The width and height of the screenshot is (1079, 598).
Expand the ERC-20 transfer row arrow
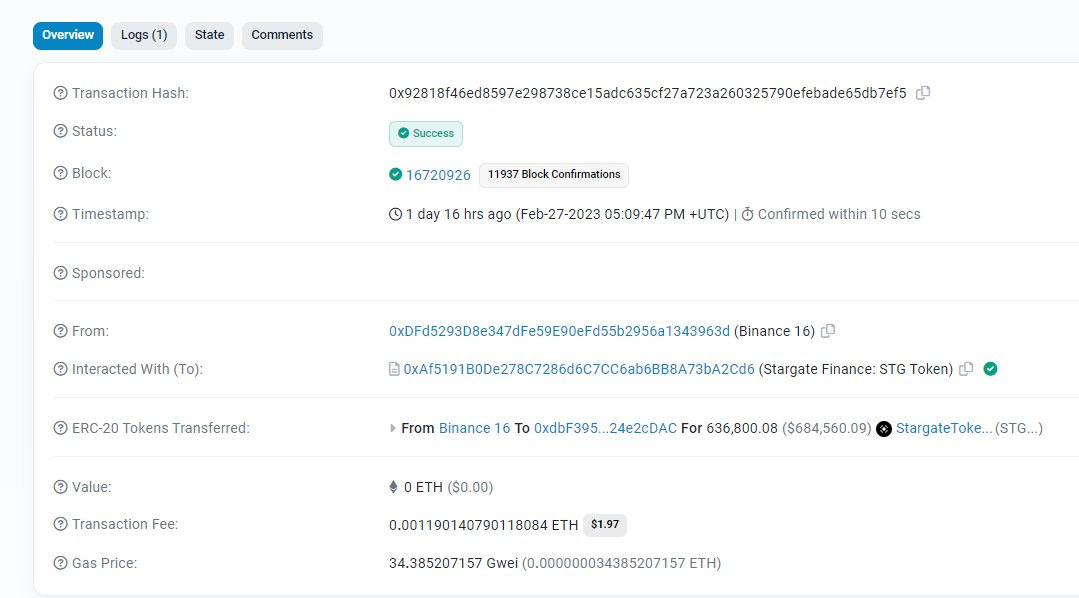pos(392,428)
